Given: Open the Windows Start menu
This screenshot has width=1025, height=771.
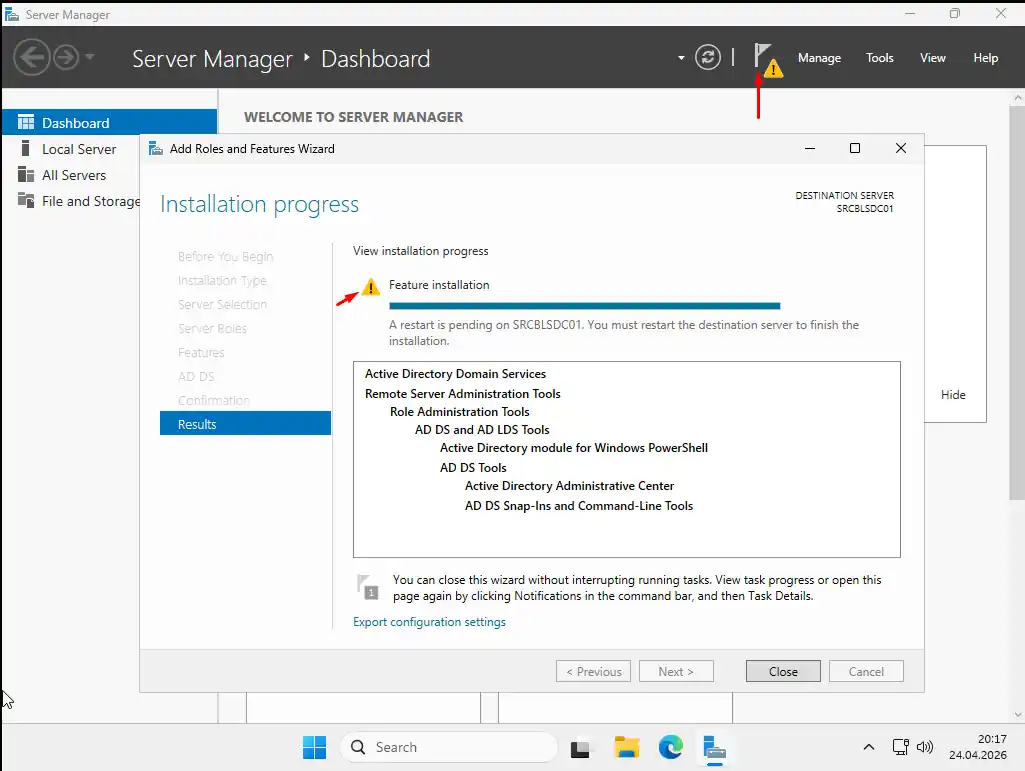Looking at the screenshot, I should tap(314, 747).
